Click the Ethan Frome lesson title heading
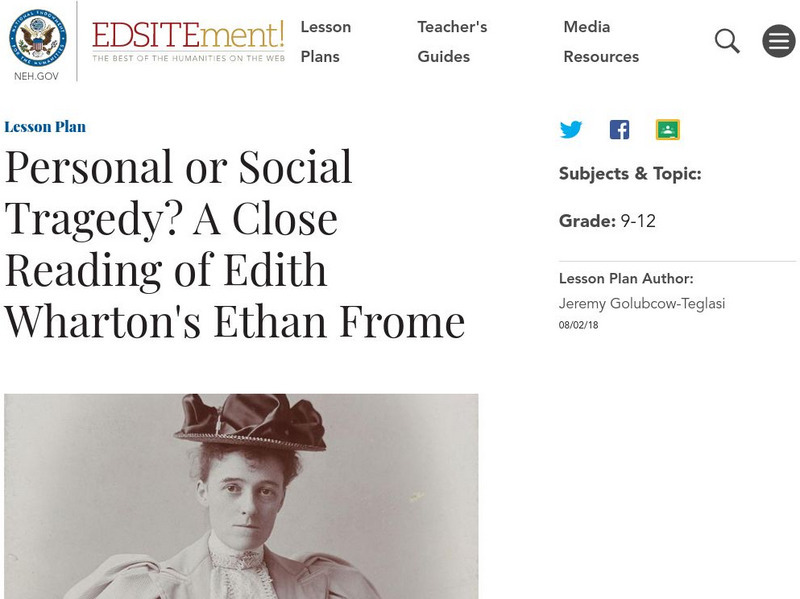The height and width of the screenshot is (599, 800). coord(234,245)
